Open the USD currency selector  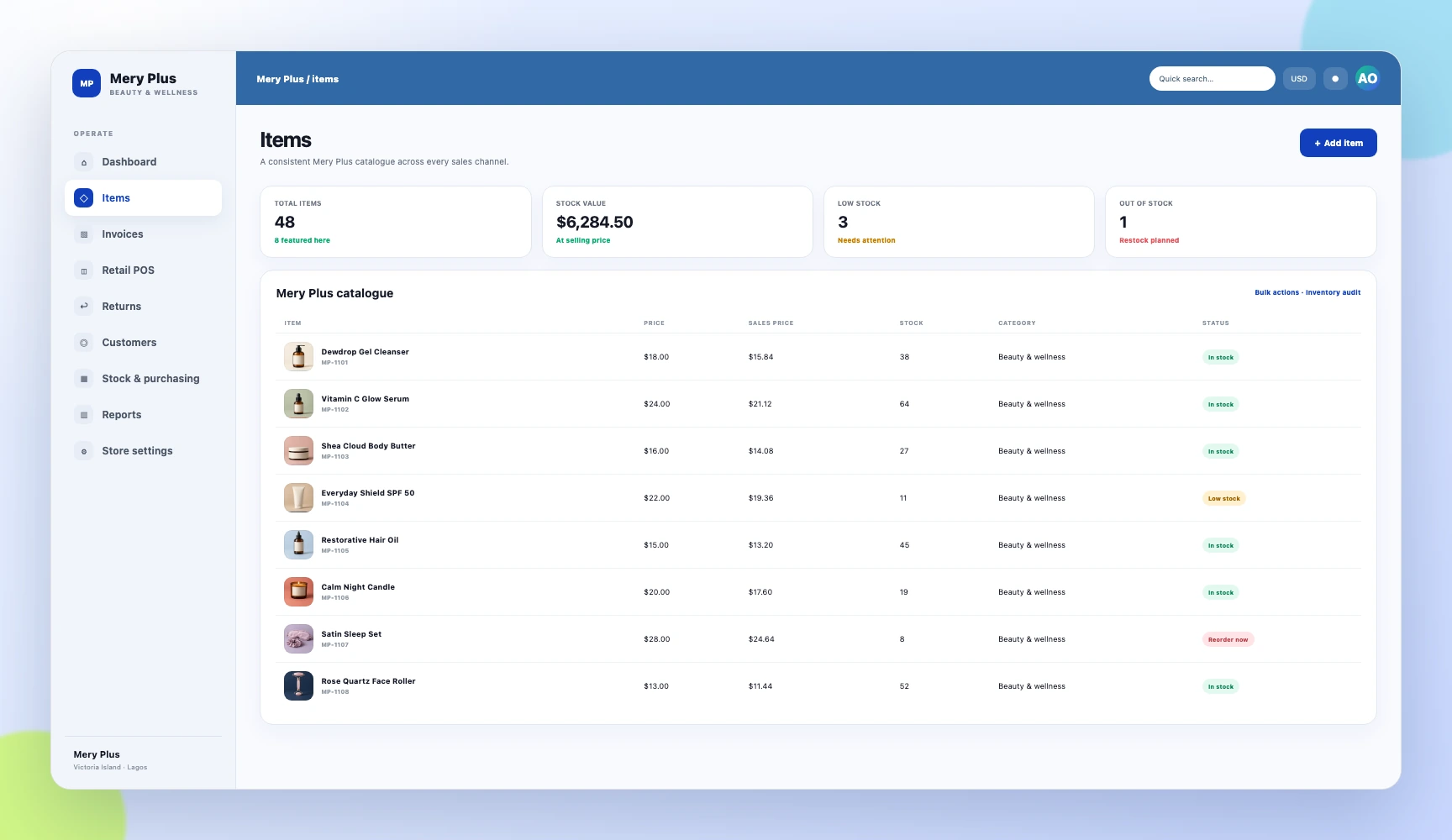(x=1299, y=78)
